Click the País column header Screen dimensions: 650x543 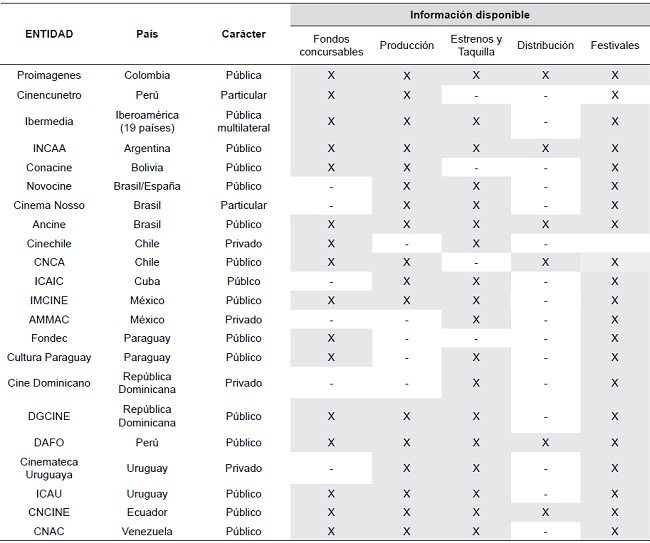click(x=147, y=34)
